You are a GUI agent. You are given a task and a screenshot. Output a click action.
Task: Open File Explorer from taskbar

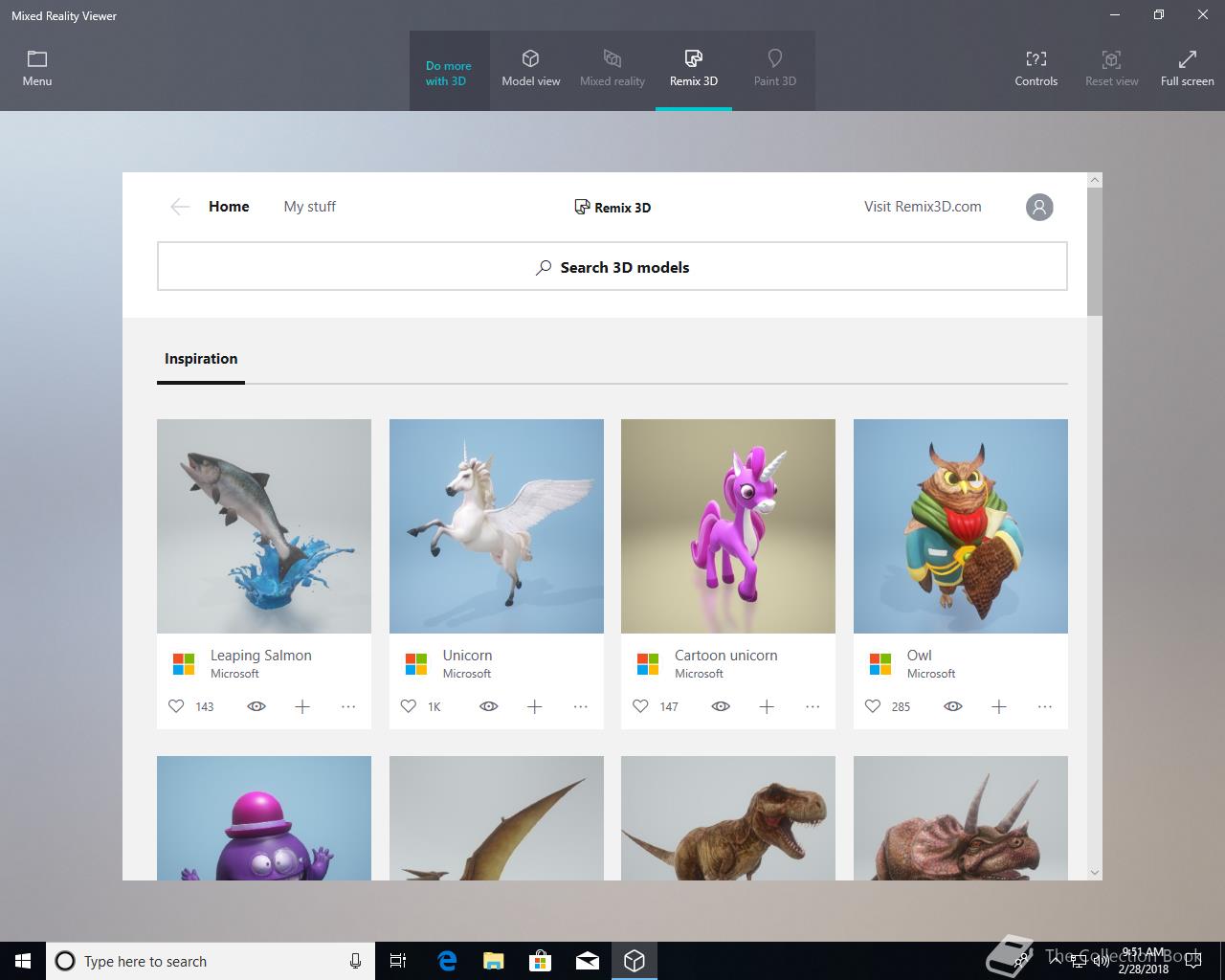pos(494,961)
